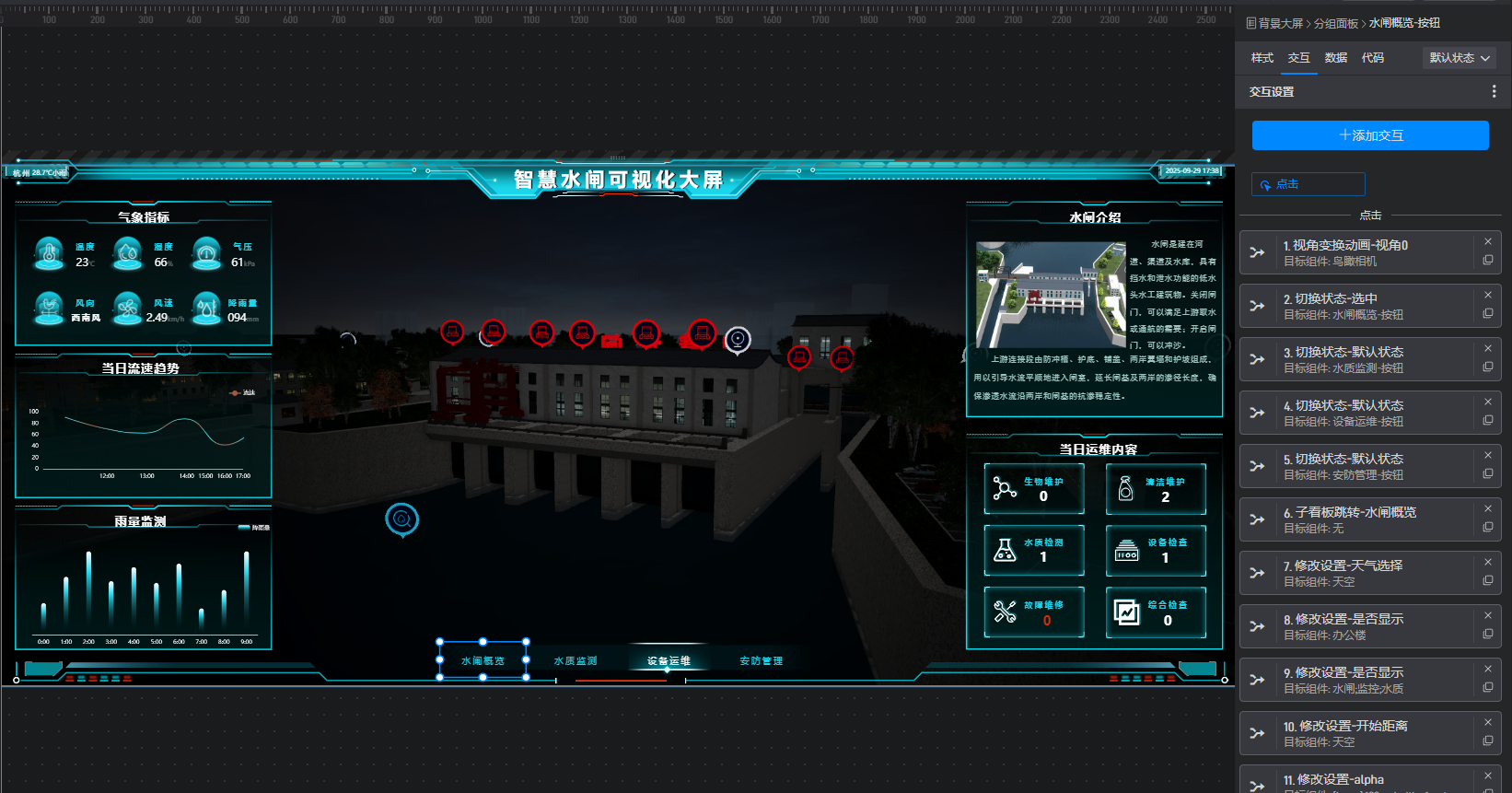Click 分组面板 in the breadcrumb path
The height and width of the screenshot is (793, 1512).
click(1335, 23)
